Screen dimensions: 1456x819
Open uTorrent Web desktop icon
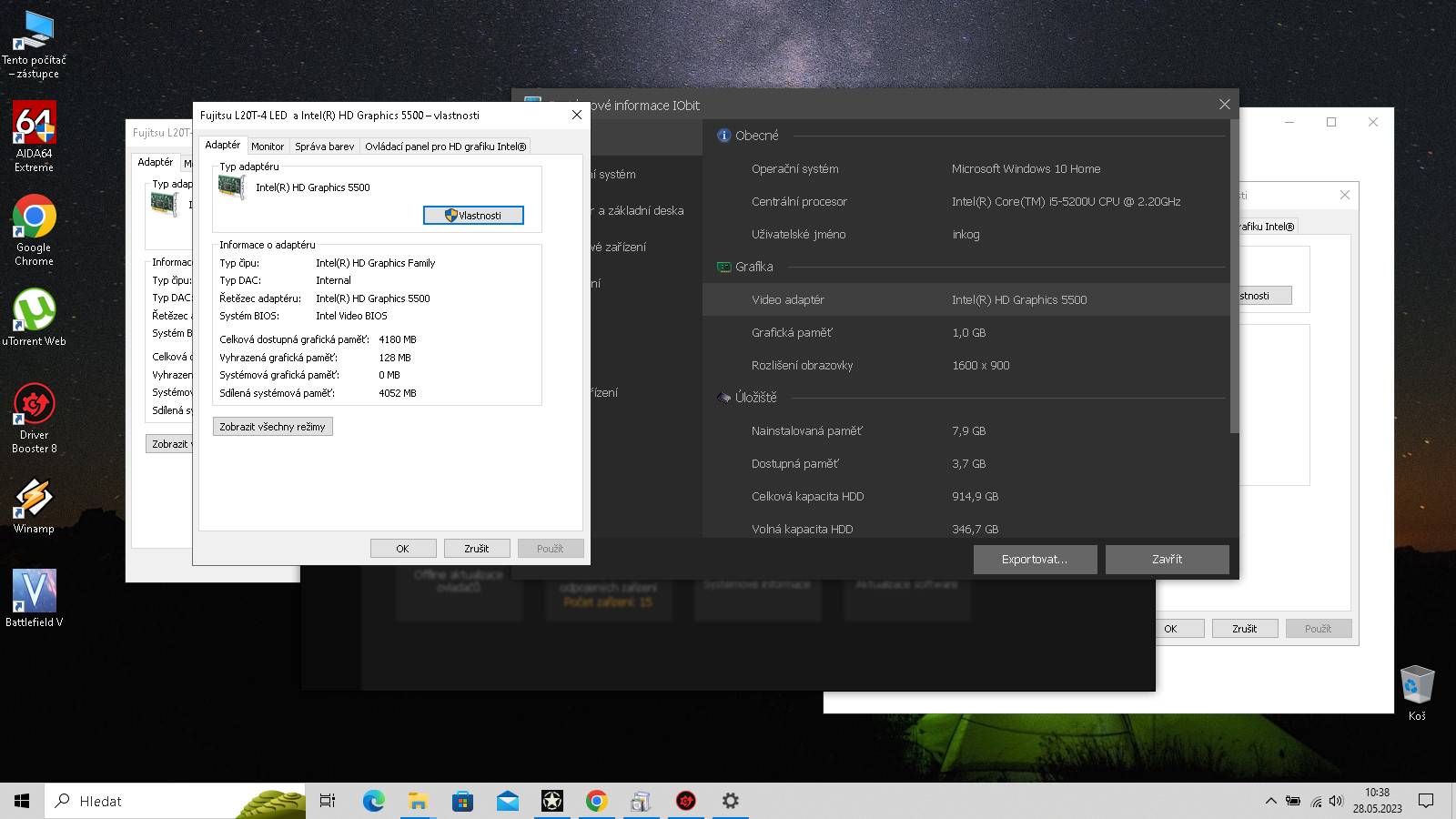click(35, 318)
